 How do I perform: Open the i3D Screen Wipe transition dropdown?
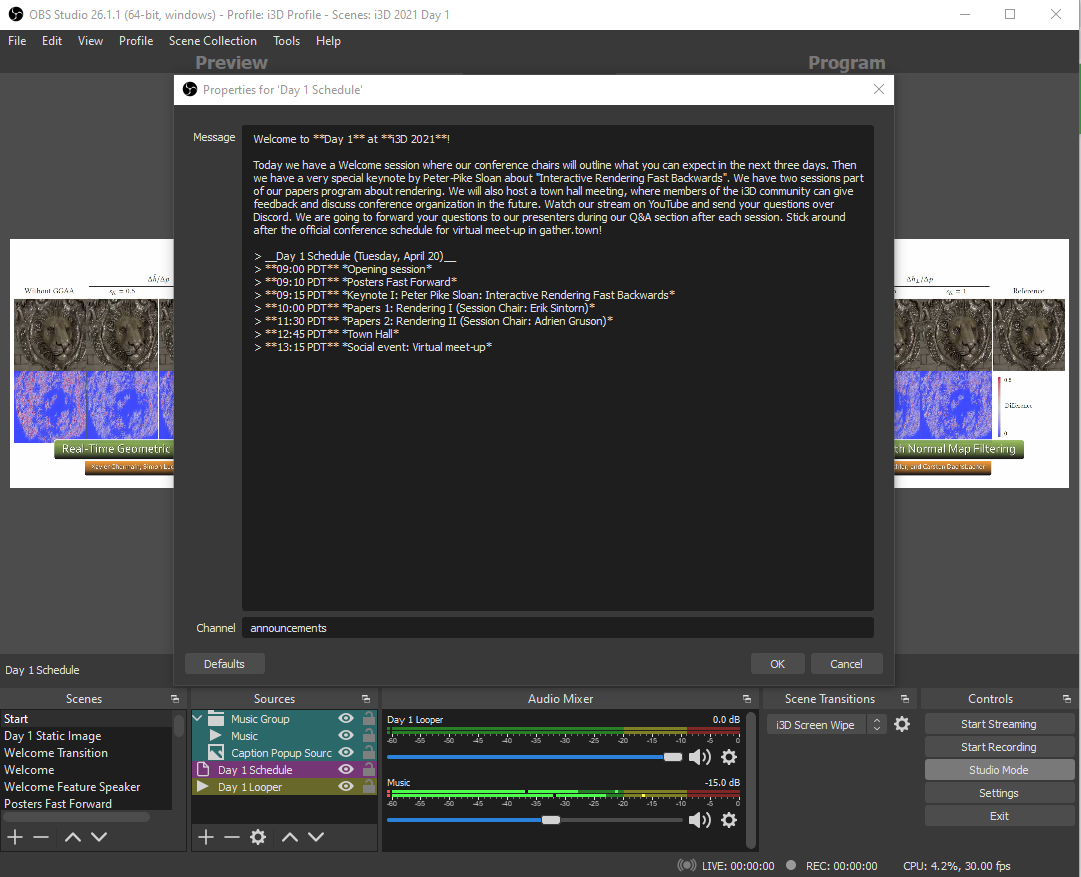[x=876, y=724]
